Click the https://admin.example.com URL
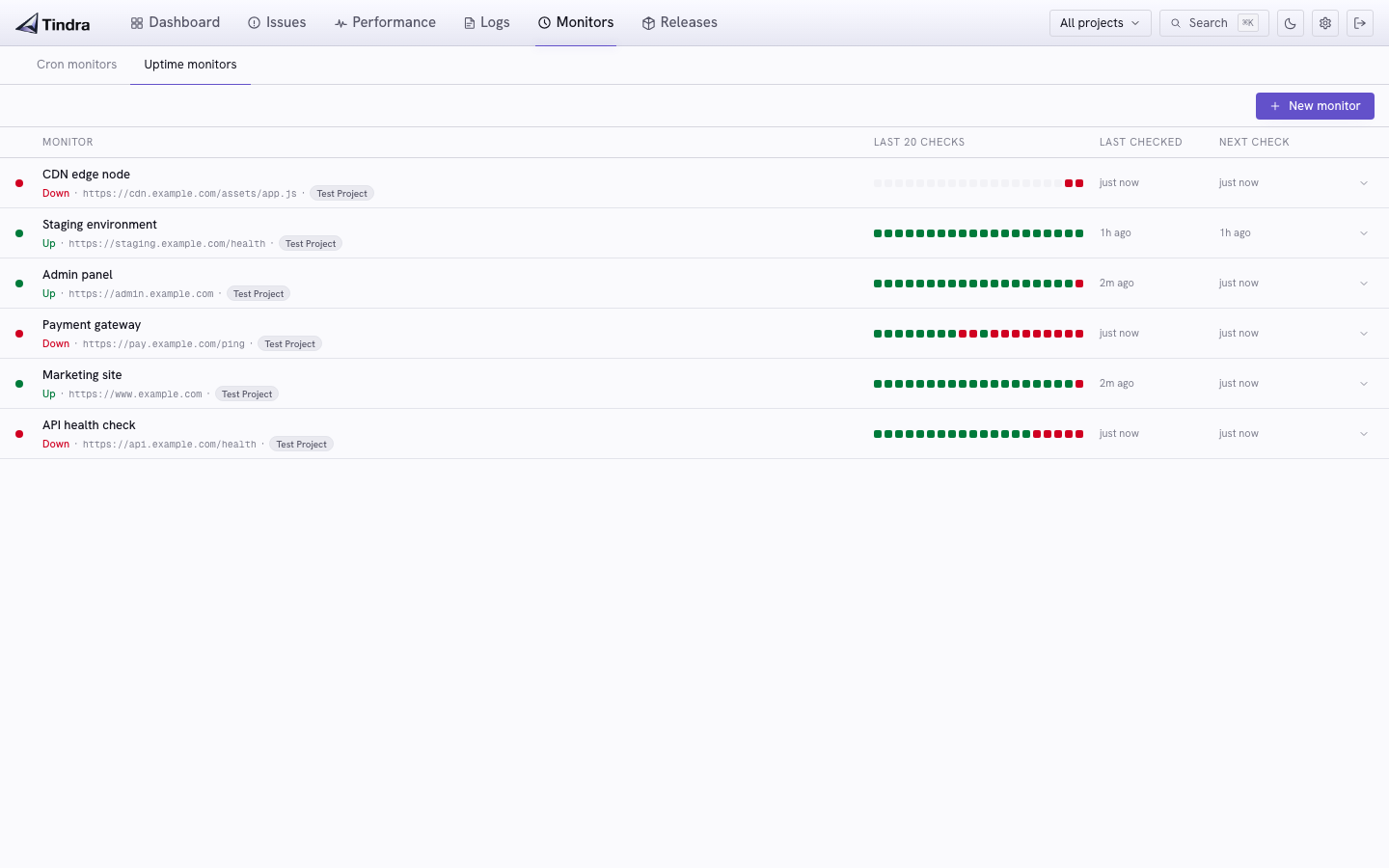The image size is (1389, 868). [x=141, y=294]
